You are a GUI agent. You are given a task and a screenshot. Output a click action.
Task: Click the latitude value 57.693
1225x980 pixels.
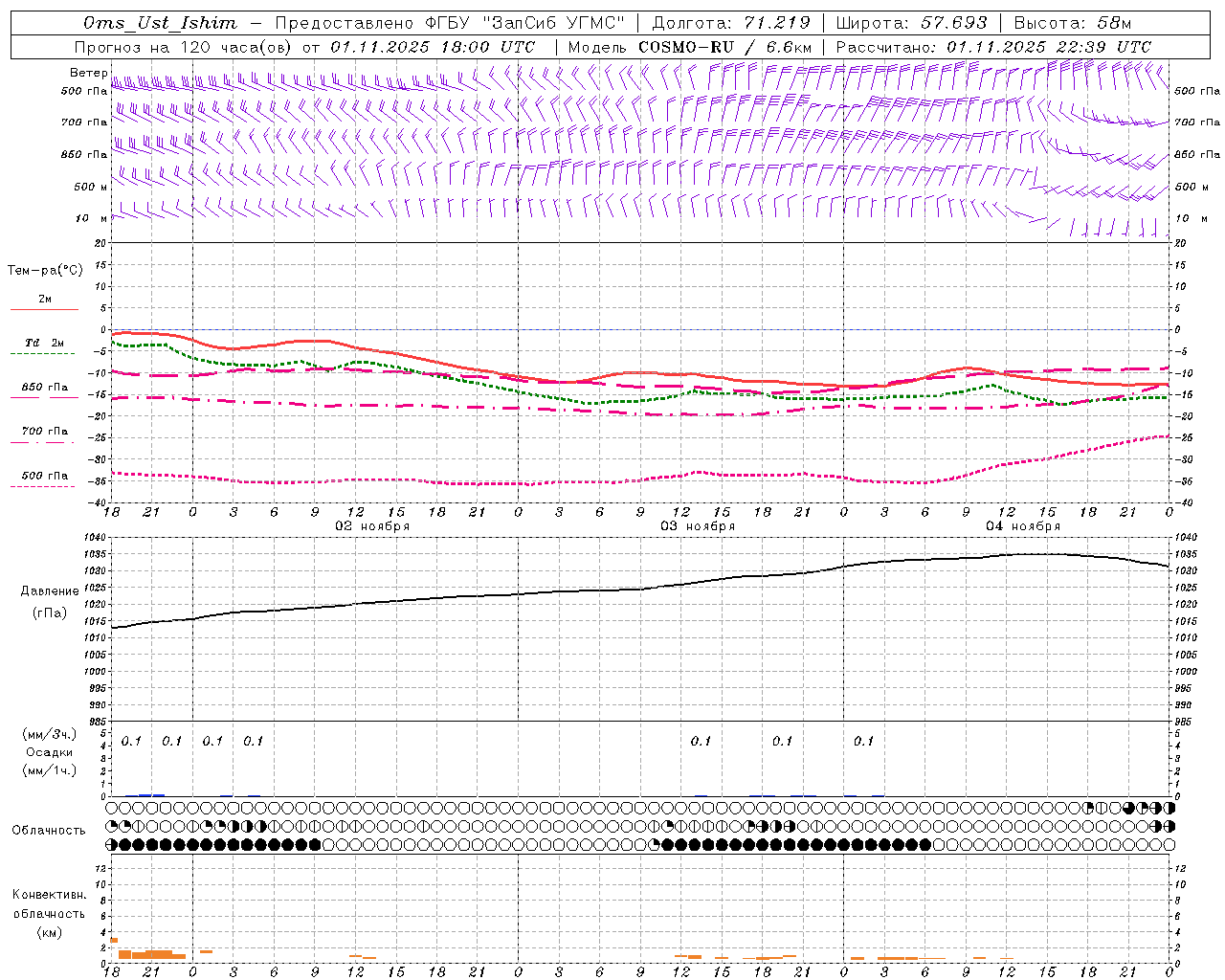coord(954,23)
